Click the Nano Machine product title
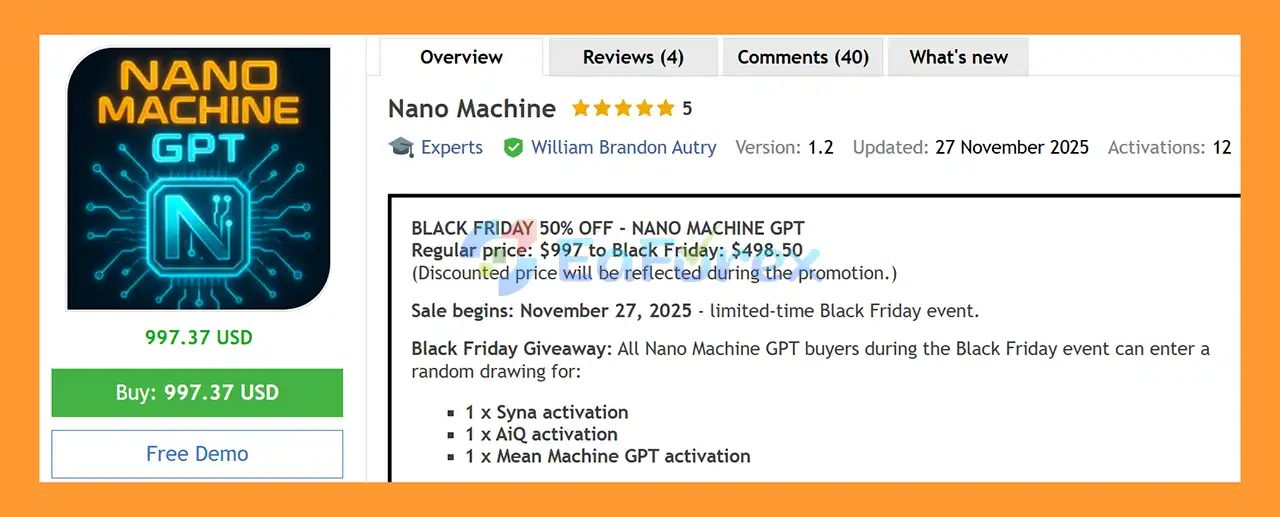1280x517 pixels. 472,108
